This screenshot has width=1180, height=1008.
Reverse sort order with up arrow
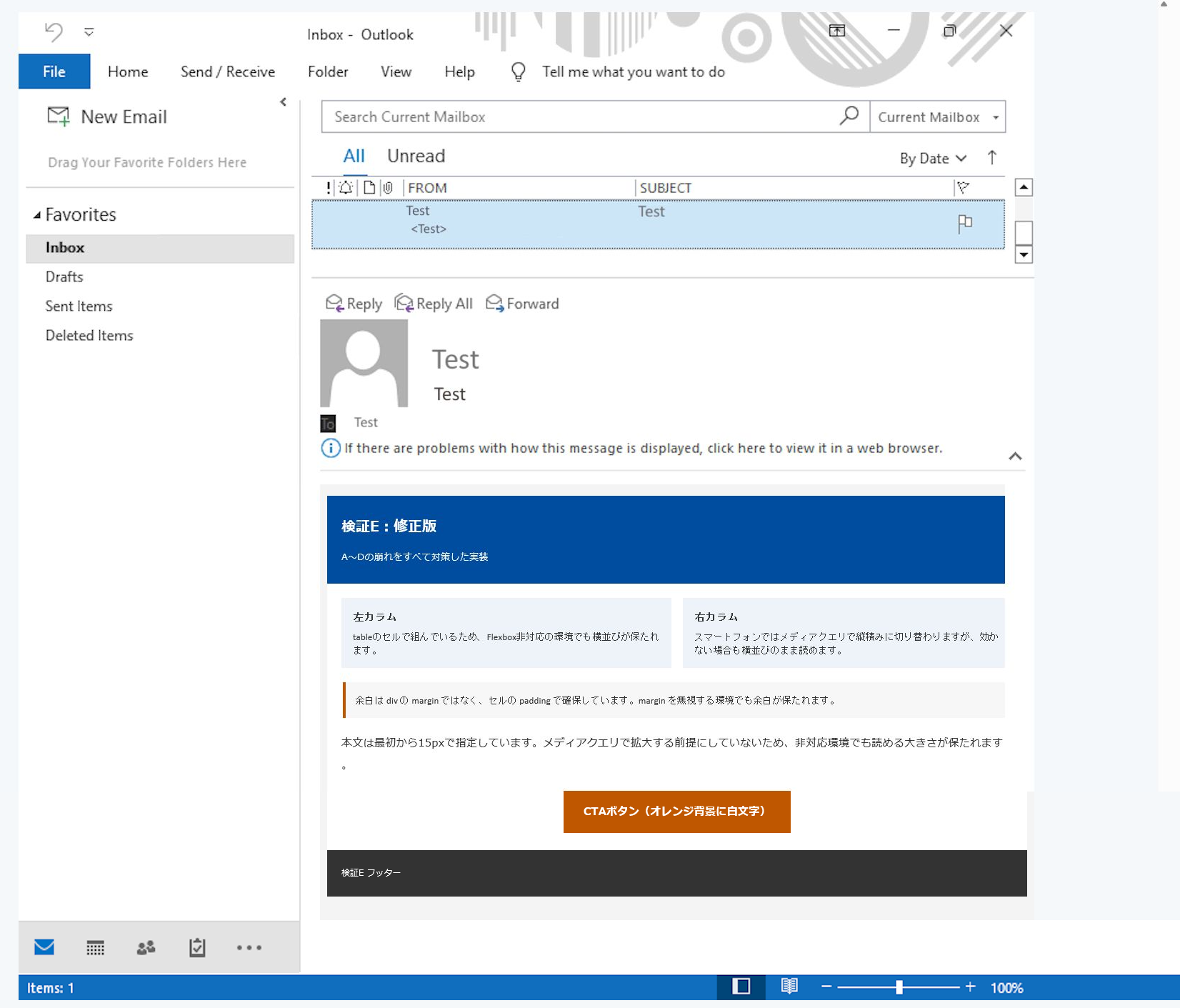point(992,158)
